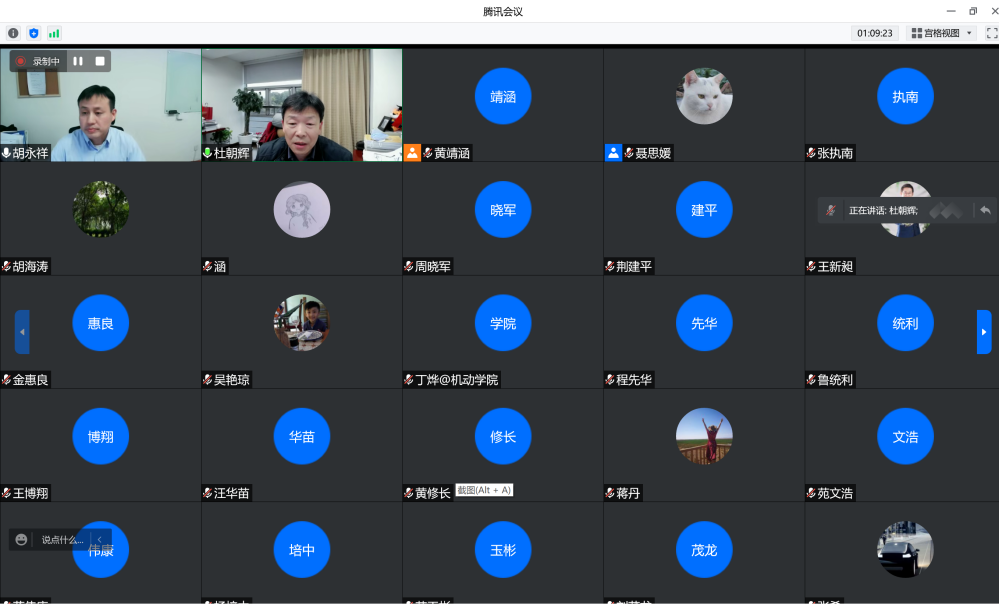Go to next page of participants
Screen dimensions: 999x604
[x=984, y=332]
